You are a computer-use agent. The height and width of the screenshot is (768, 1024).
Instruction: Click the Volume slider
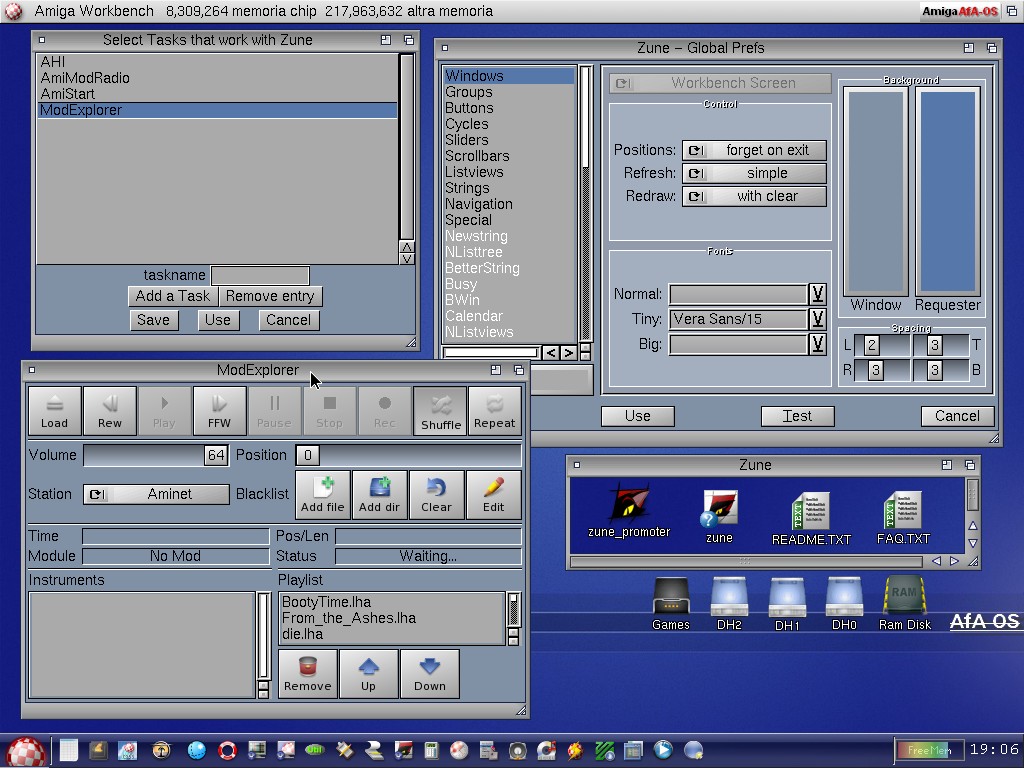[156, 455]
